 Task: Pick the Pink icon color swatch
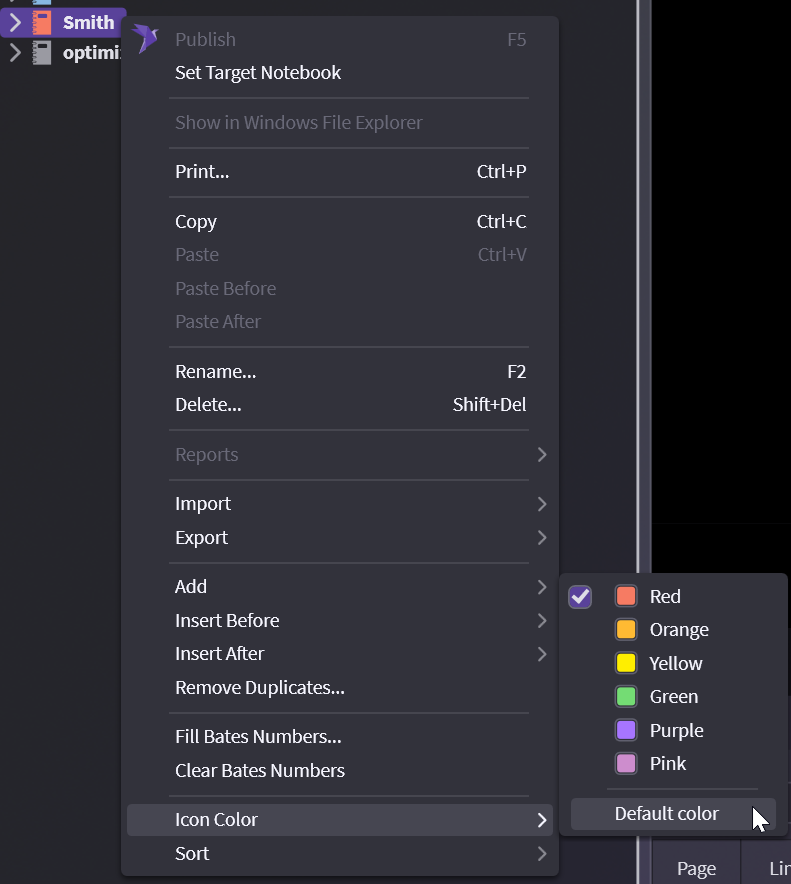626,764
